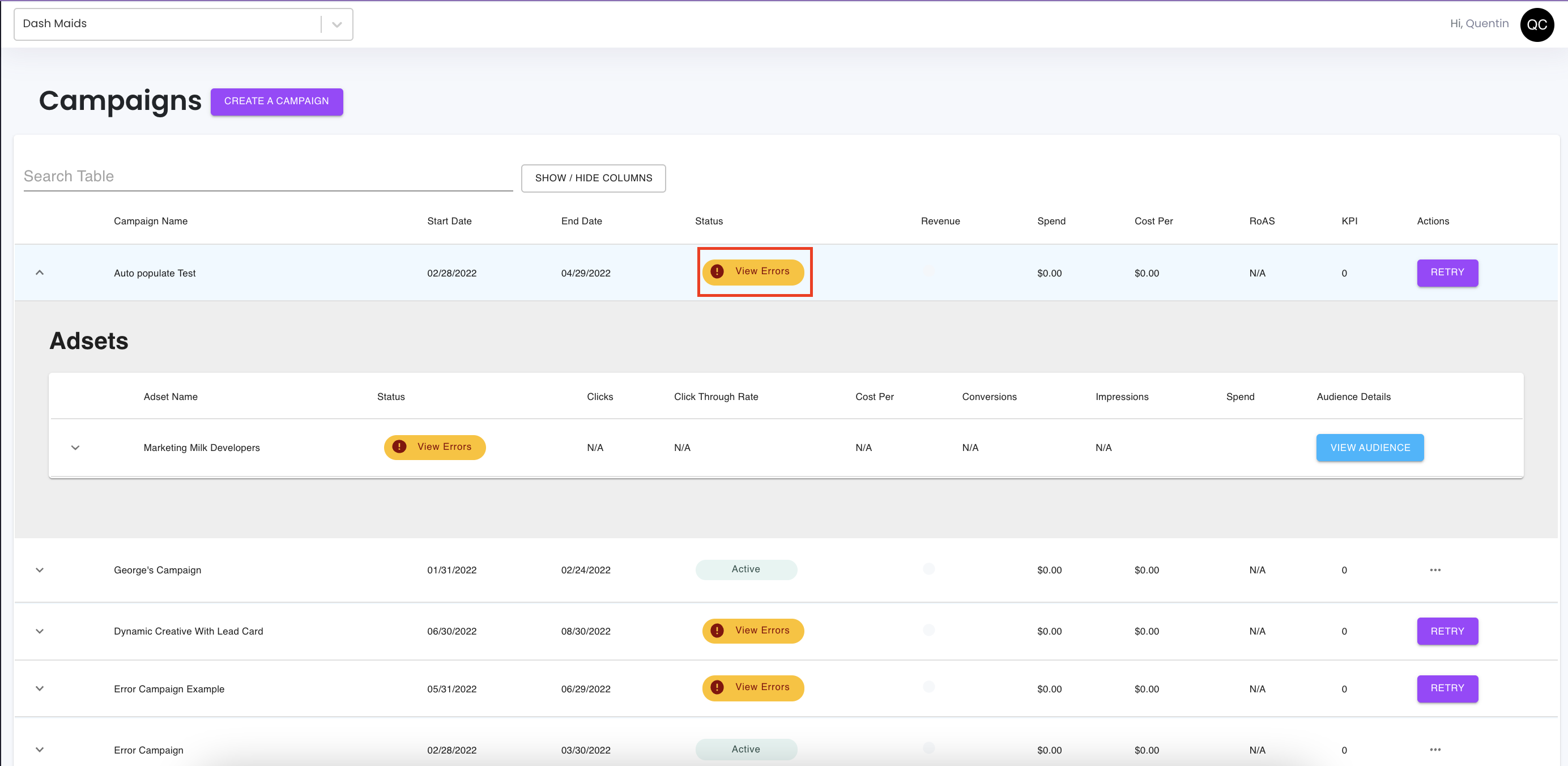Open George's Campaign three-dot actions menu
The height and width of the screenshot is (766, 1568).
point(1435,570)
